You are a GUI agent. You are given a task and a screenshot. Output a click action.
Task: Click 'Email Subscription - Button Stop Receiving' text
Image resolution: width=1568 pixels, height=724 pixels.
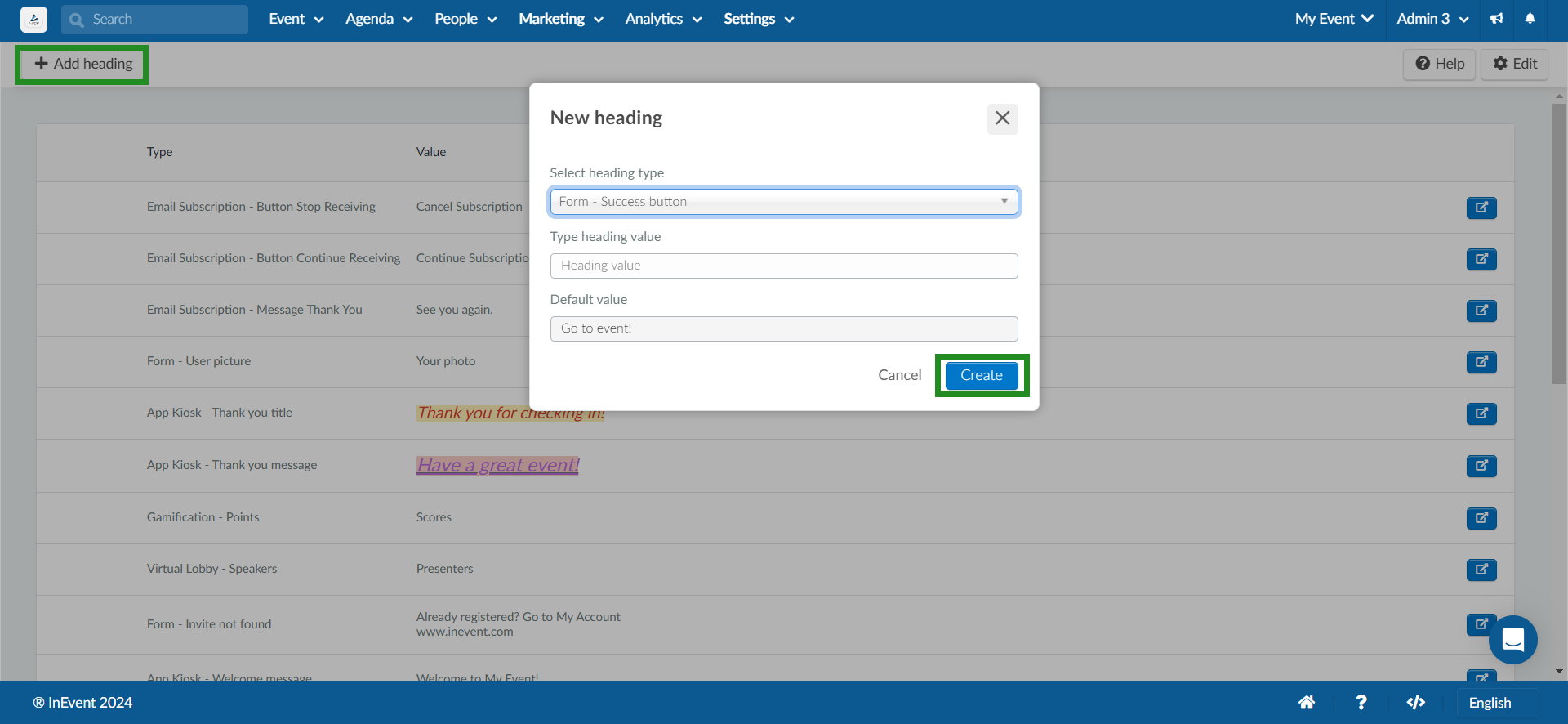click(x=261, y=207)
